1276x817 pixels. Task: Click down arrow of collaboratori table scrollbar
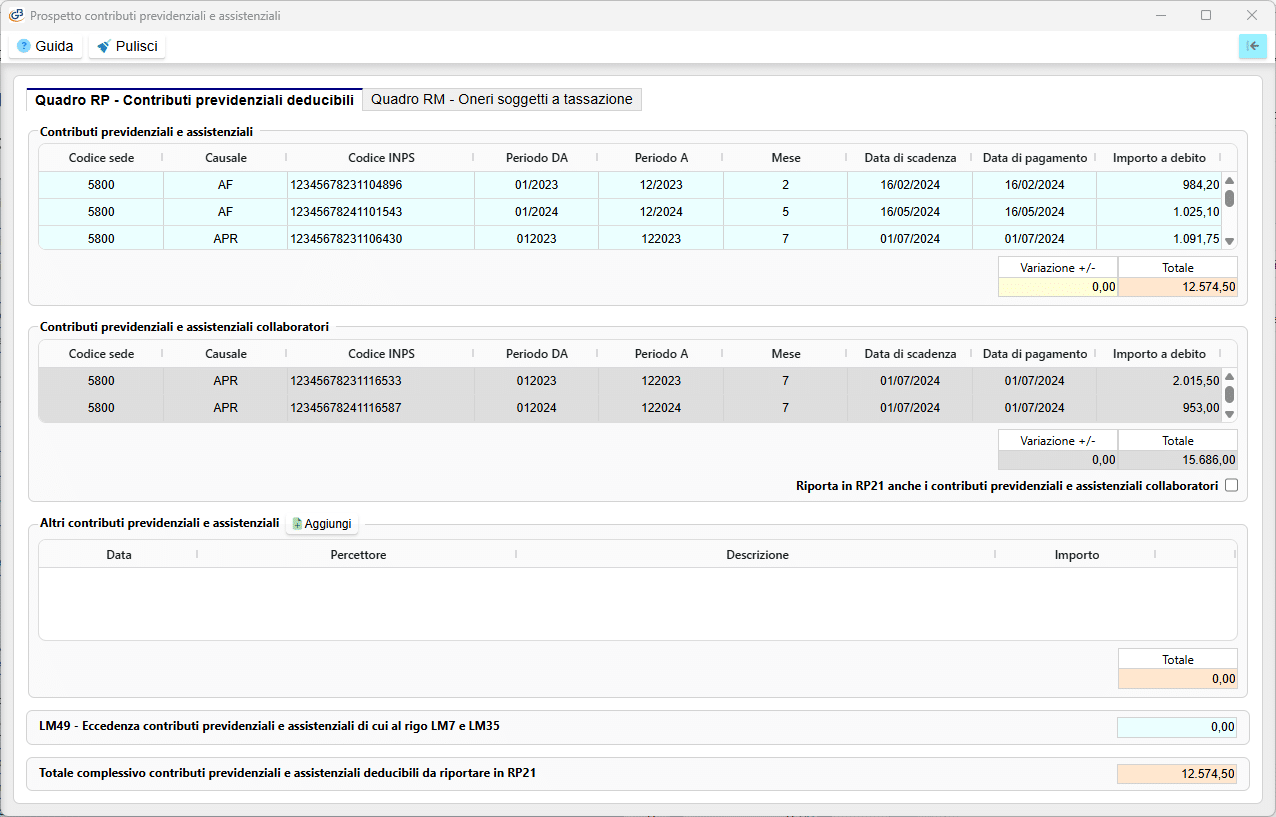(x=1230, y=414)
